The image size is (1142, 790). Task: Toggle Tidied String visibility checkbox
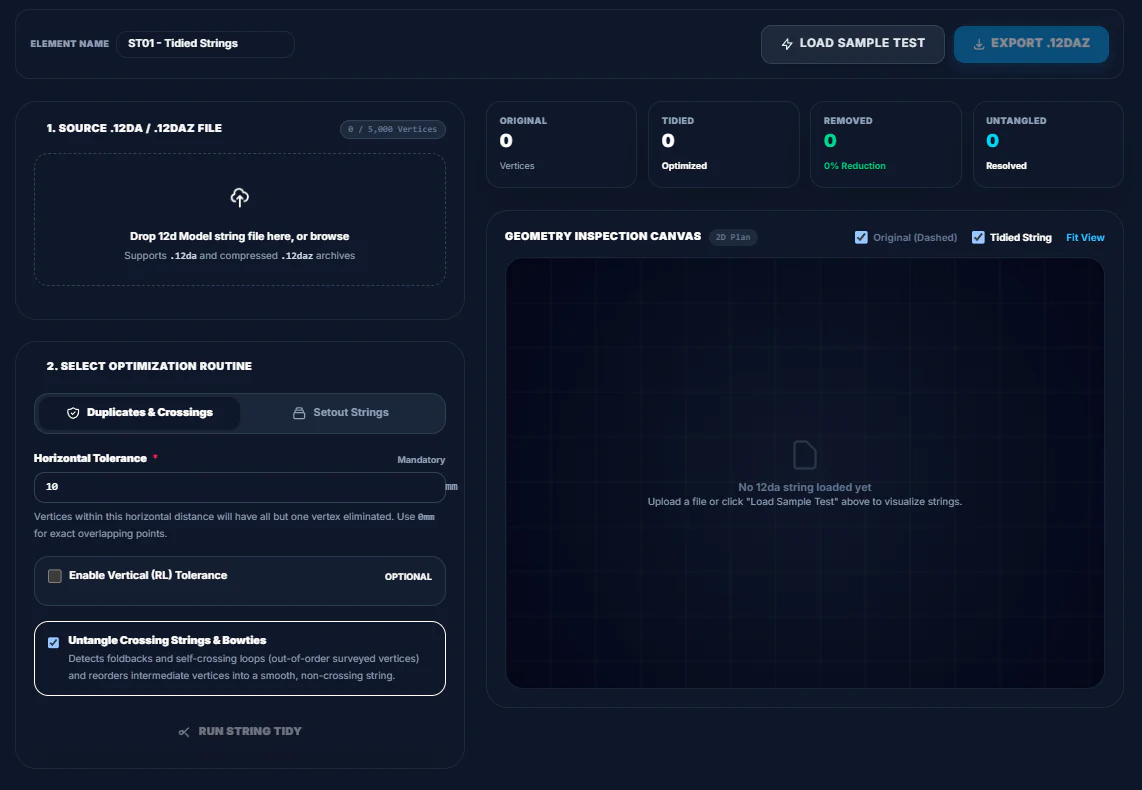tap(978, 237)
